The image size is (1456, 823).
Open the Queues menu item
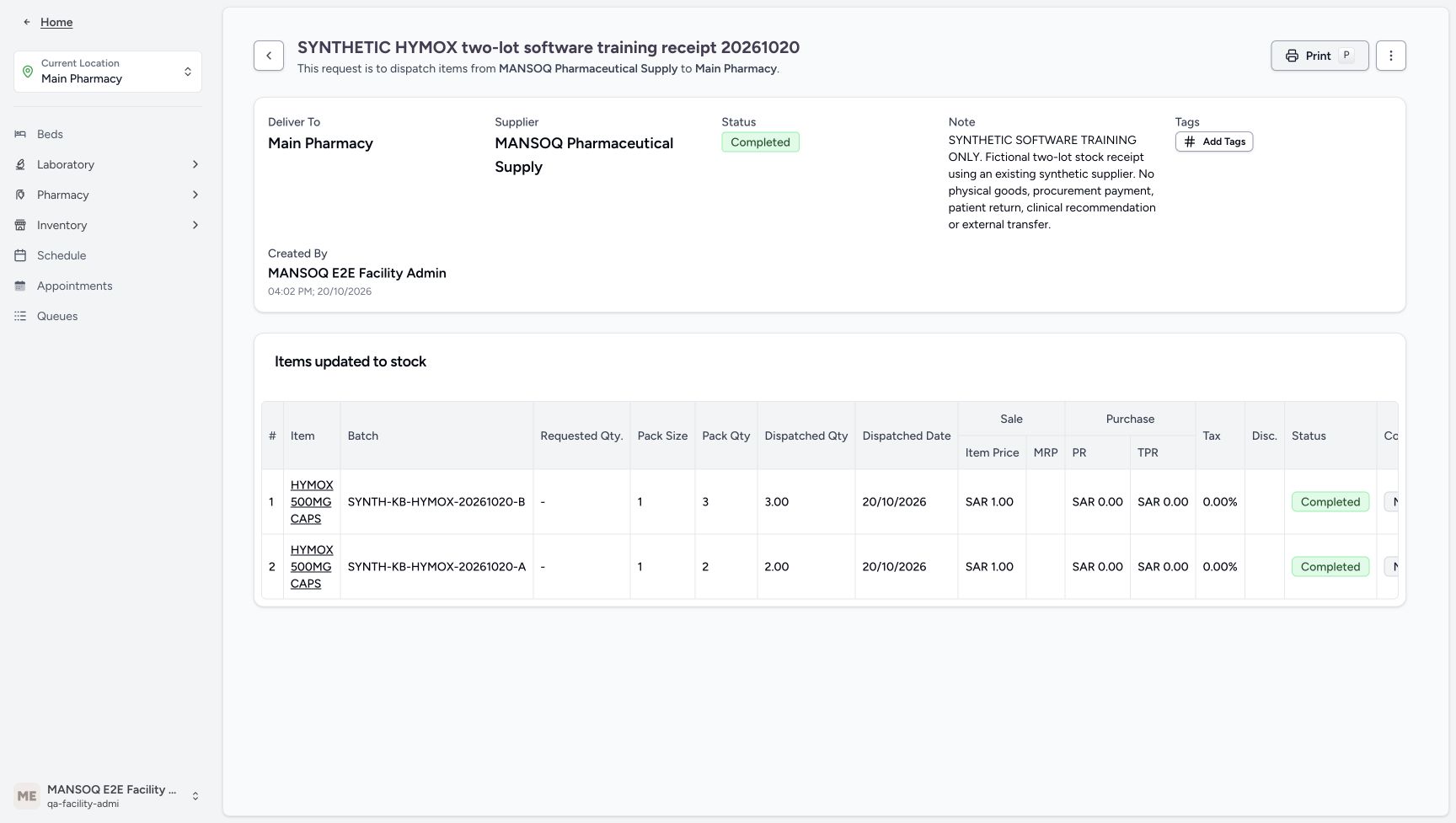click(108, 316)
